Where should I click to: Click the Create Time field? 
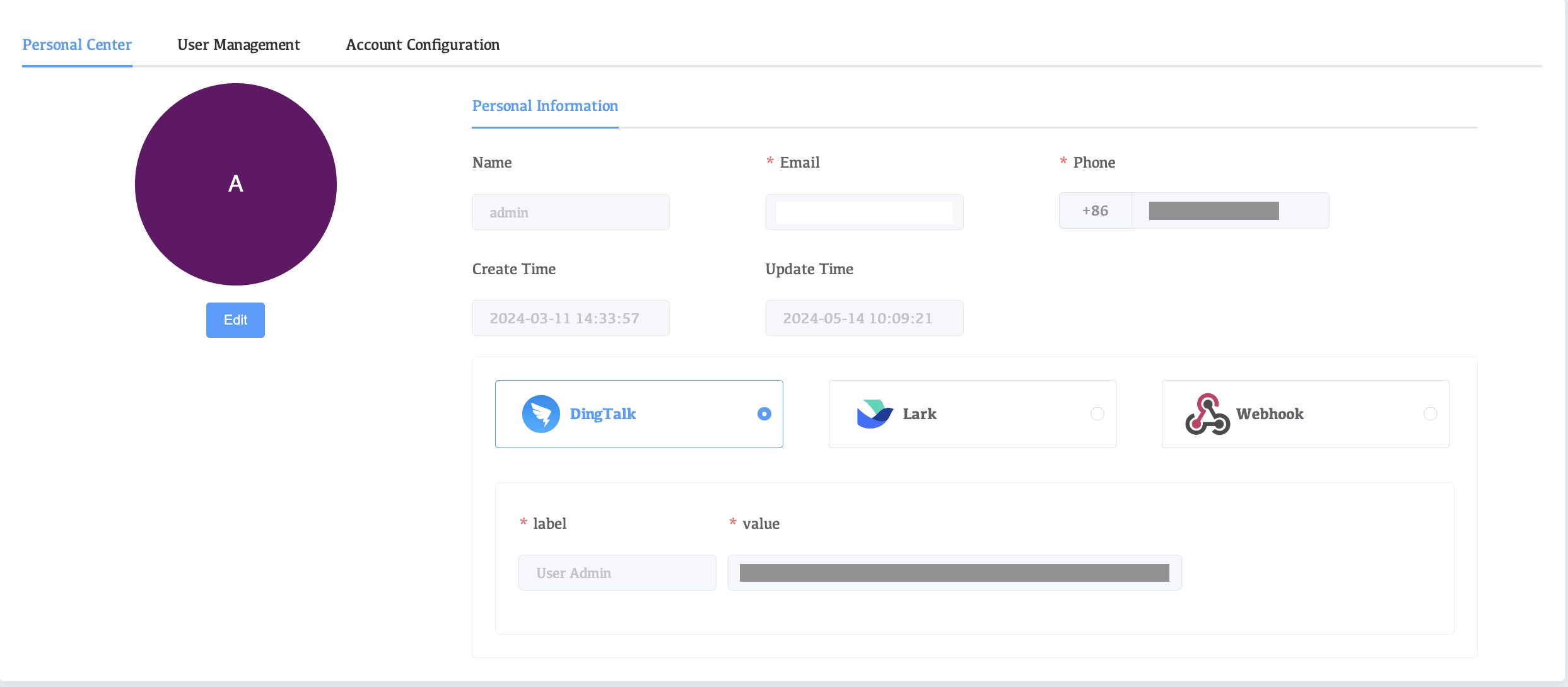coord(570,318)
